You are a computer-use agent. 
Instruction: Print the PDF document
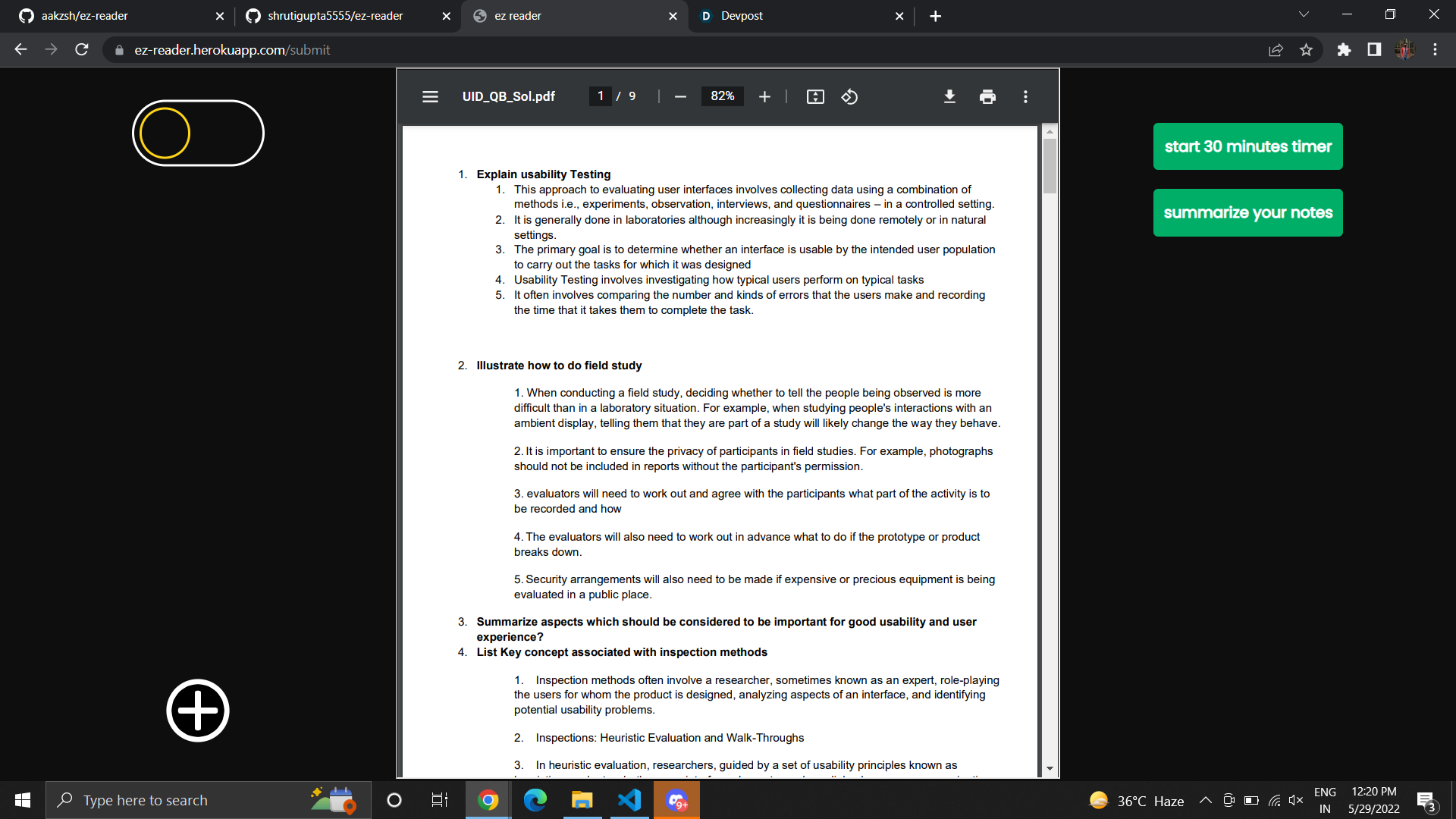(987, 96)
